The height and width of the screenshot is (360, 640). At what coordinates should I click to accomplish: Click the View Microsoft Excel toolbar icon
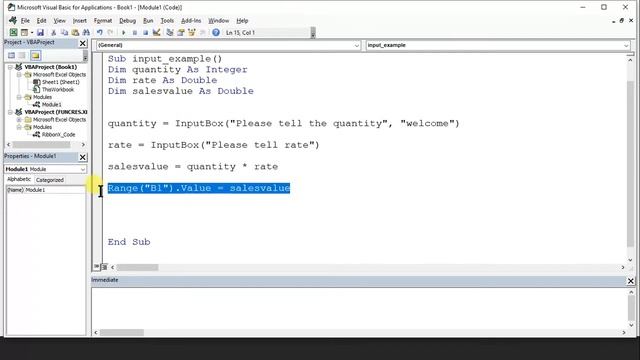pyautogui.click(x=13, y=33)
